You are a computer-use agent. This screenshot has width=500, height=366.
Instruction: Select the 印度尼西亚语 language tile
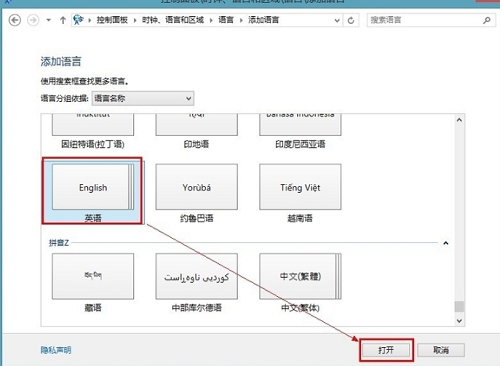point(300,125)
